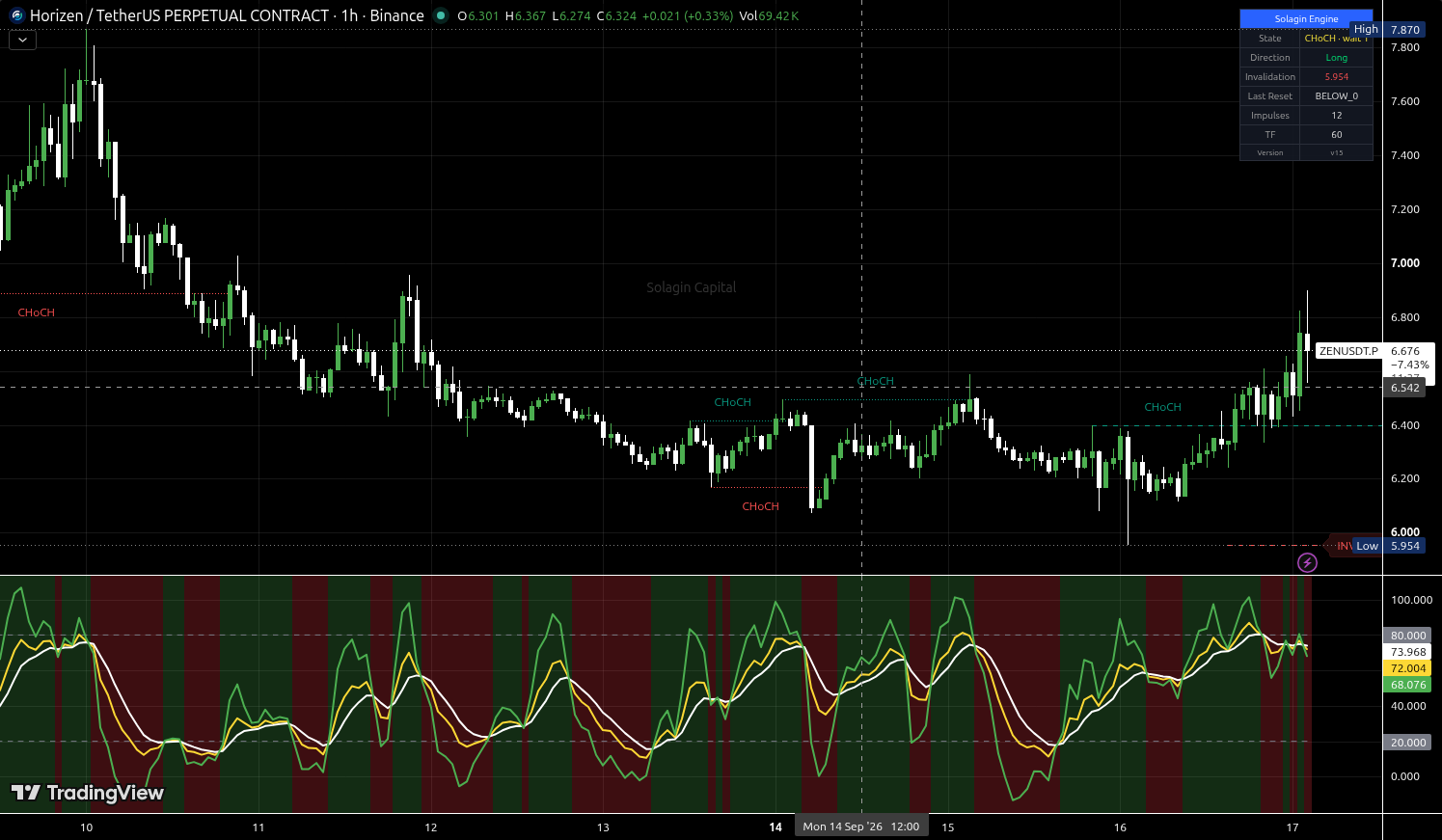Click the Direction value Long
The width and height of the screenshot is (1442, 840).
1336,58
